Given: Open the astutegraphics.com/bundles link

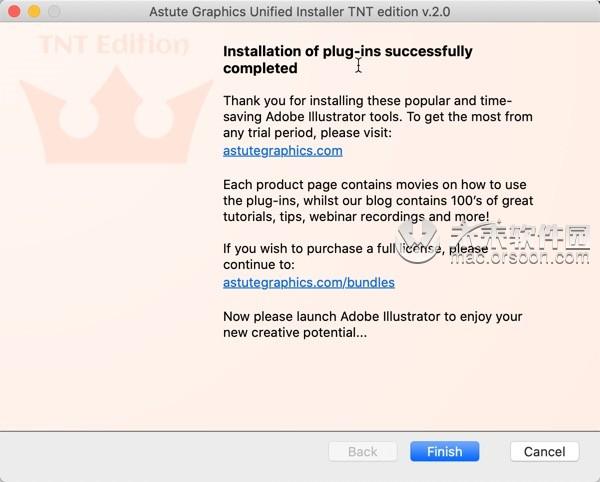Looking at the screenshot, I should point(309,282).
